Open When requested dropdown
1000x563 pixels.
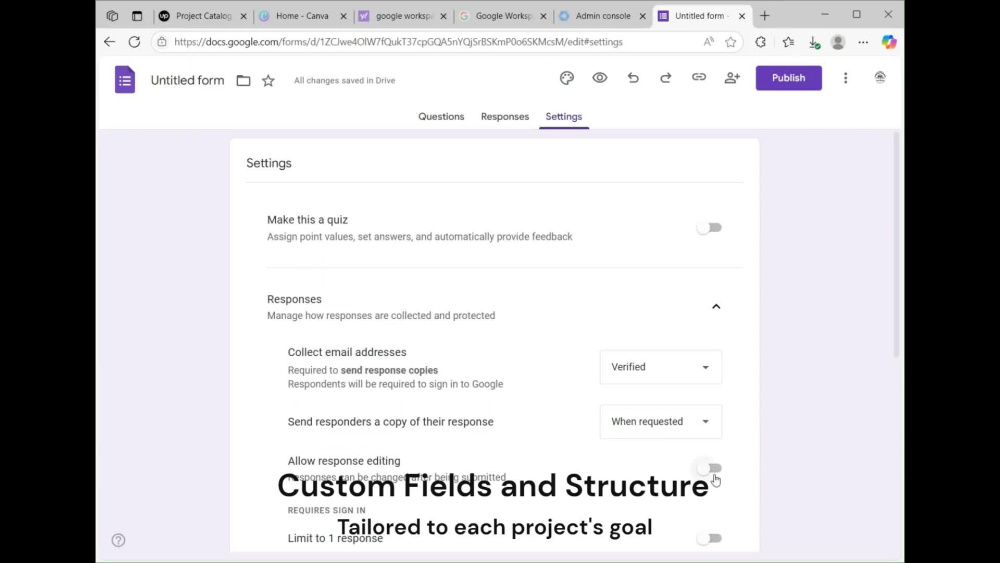tap(661, 421)
